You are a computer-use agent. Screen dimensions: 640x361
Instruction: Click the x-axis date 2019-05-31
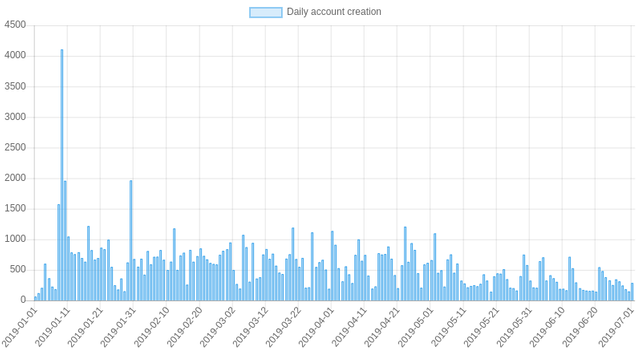pos(515,327)
